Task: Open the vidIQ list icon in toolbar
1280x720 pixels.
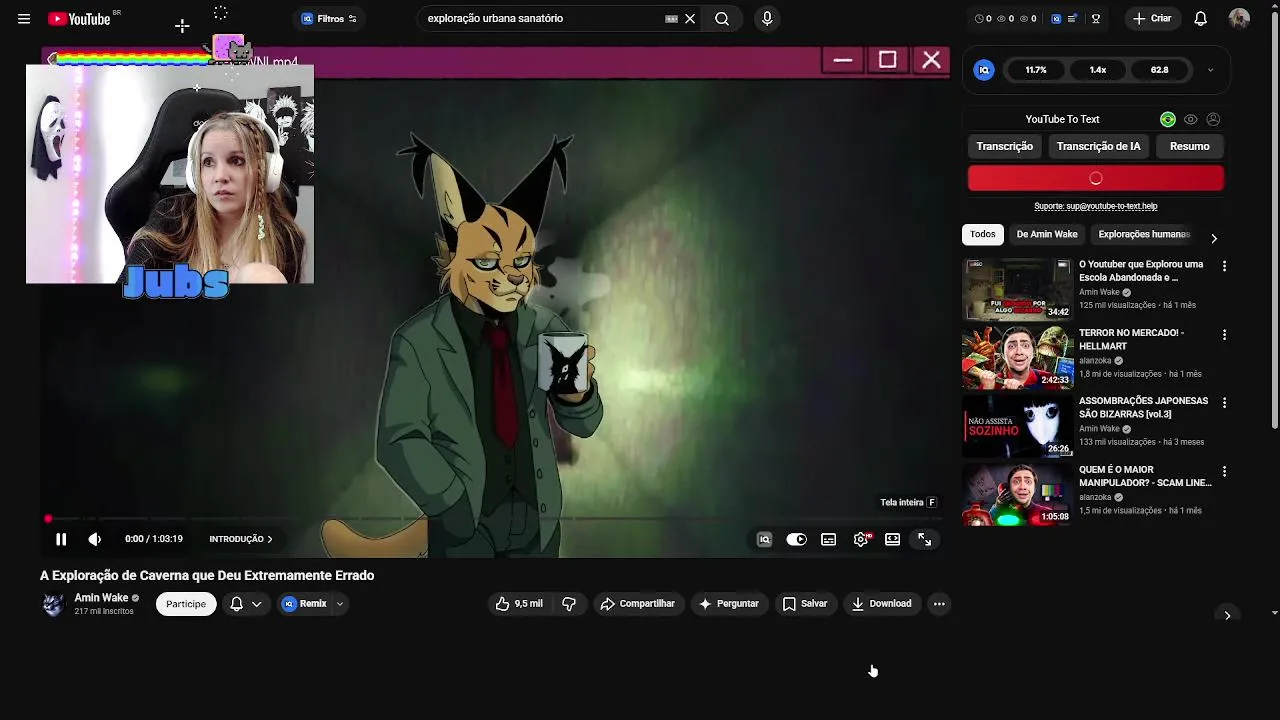Action: click(1073, 19)
